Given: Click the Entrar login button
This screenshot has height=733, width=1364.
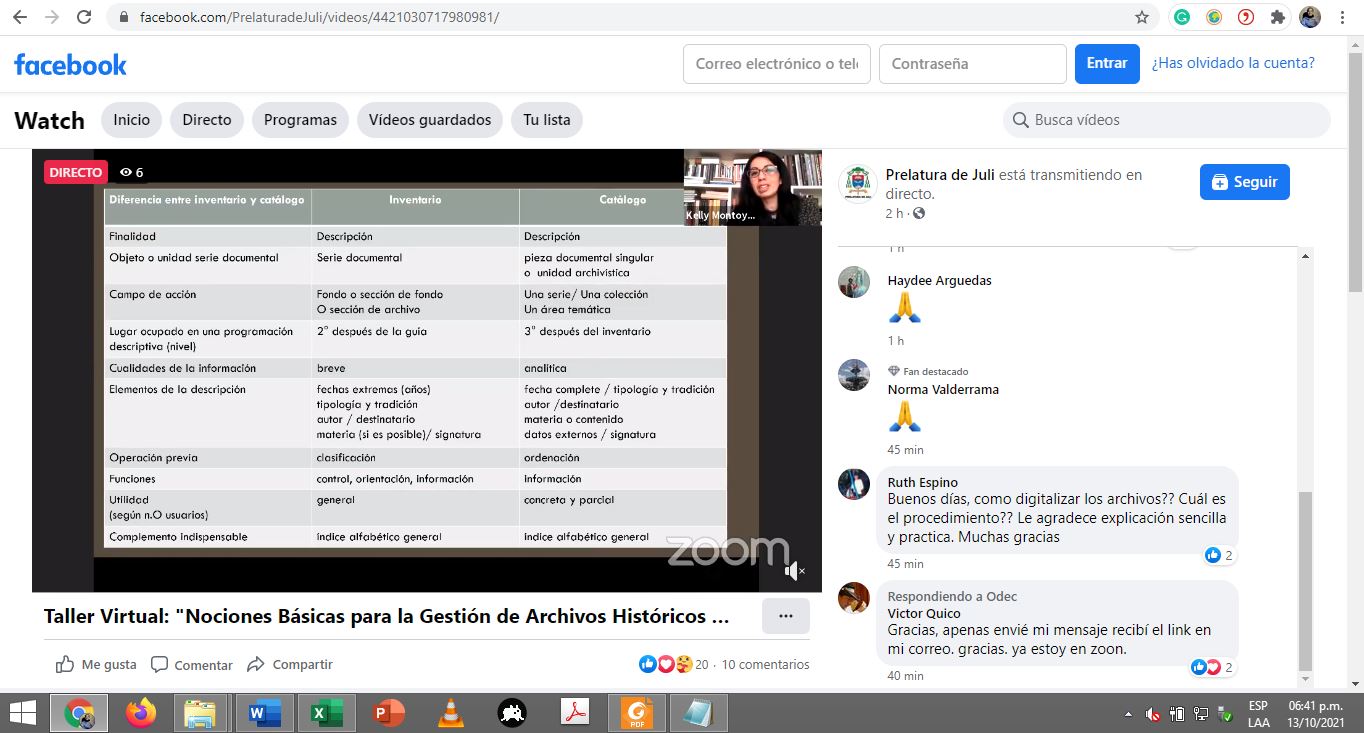Looking at the screenshot, I should (x=1107, y=63).
